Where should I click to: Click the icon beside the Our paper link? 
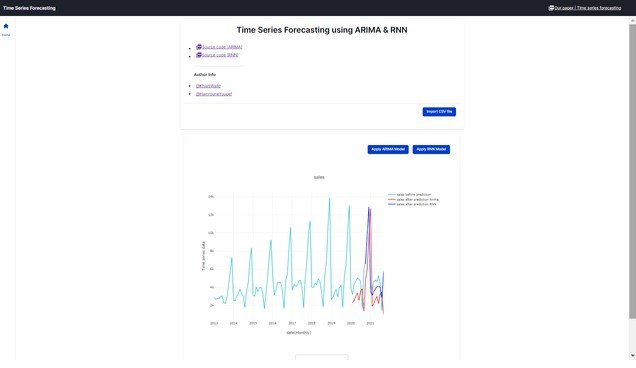551,8
